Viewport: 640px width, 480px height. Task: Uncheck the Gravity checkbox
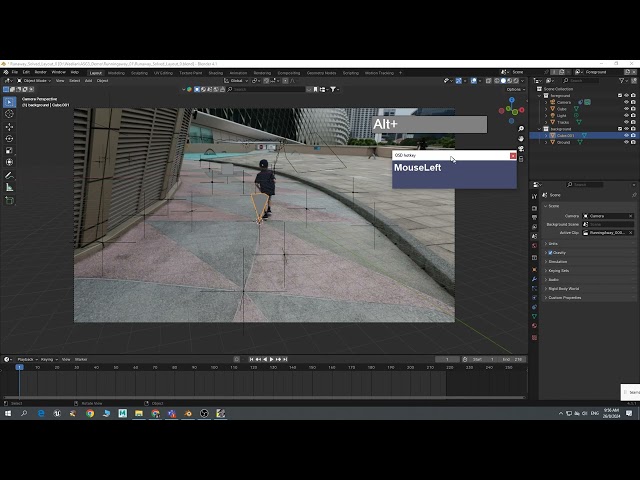point(550,253)
